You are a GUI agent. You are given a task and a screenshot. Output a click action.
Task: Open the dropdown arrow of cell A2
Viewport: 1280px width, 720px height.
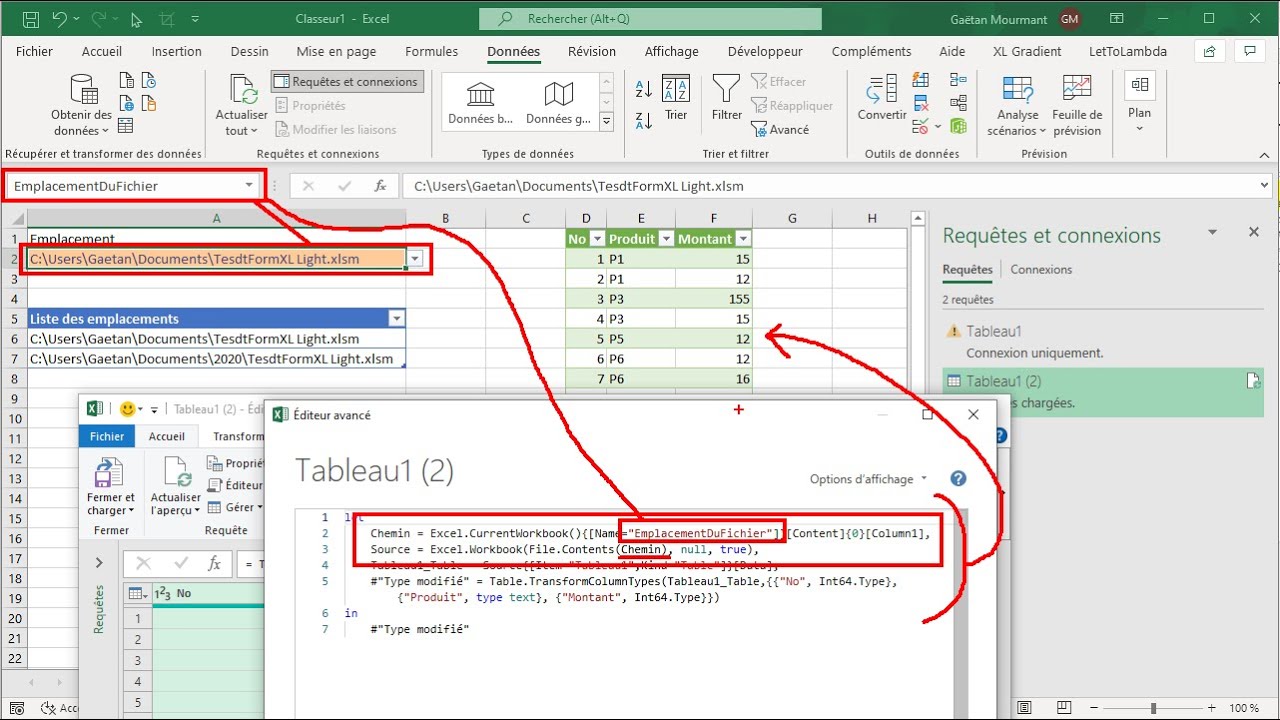[415, 259]
